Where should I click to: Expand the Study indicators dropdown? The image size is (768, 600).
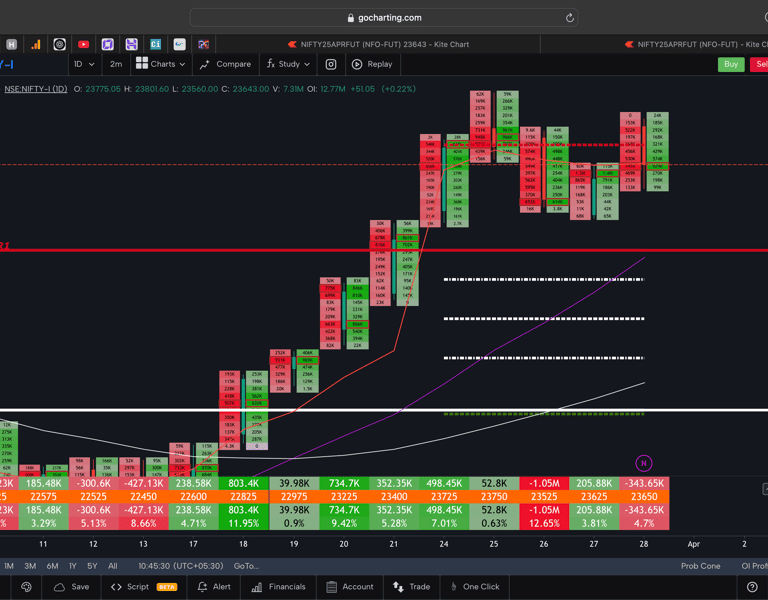tap(288, 64)
